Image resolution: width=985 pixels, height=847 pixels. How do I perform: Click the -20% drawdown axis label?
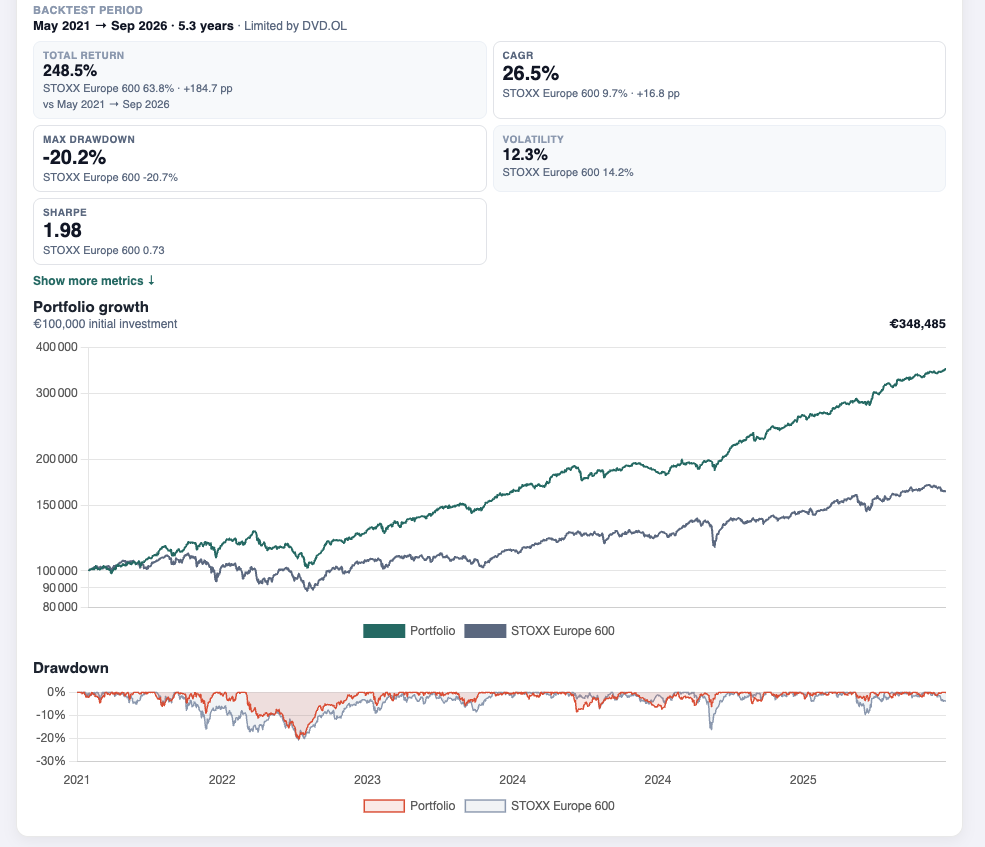[x=51, y=738]
